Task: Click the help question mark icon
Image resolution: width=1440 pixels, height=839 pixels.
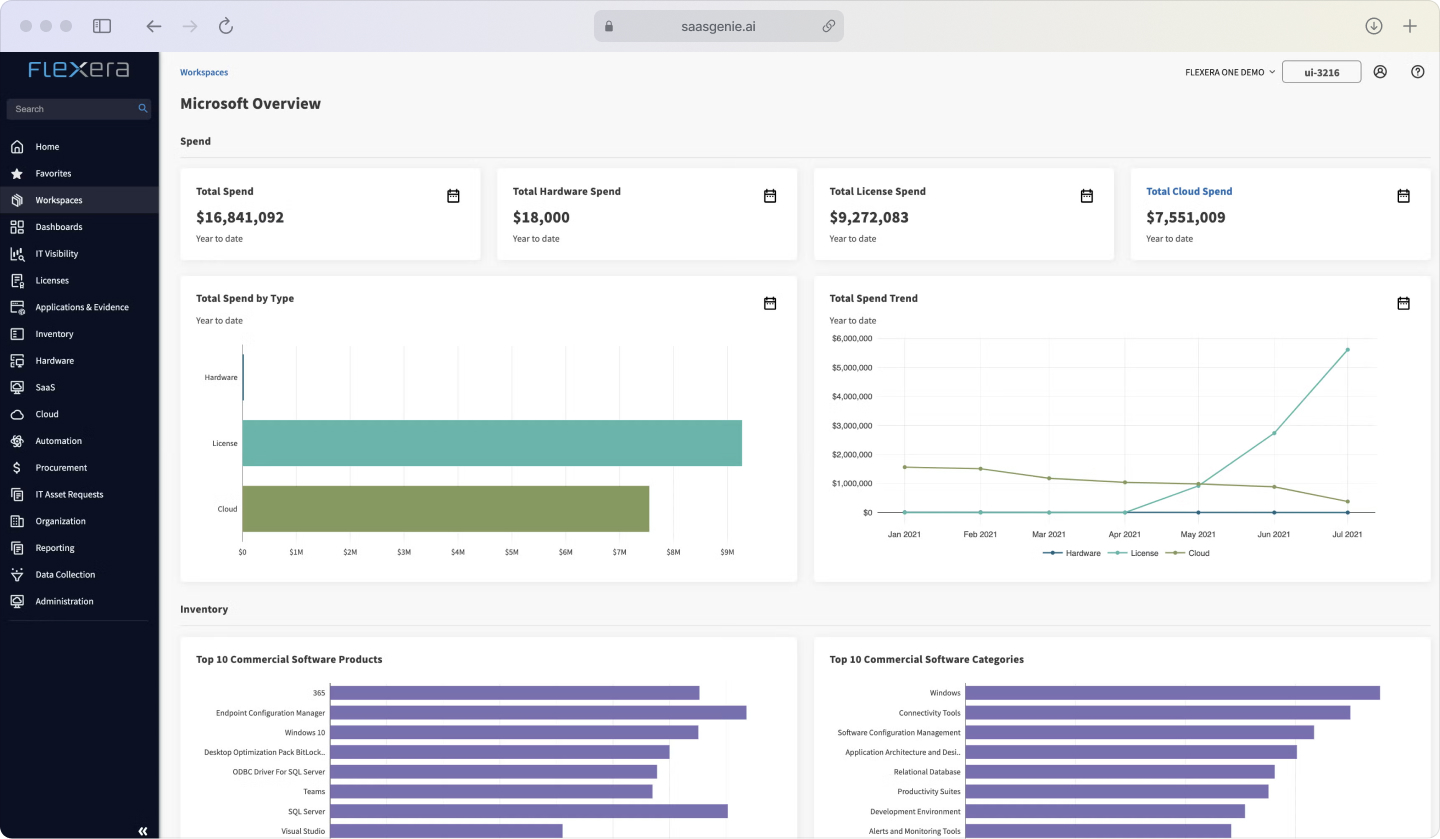Action: 1417,72
